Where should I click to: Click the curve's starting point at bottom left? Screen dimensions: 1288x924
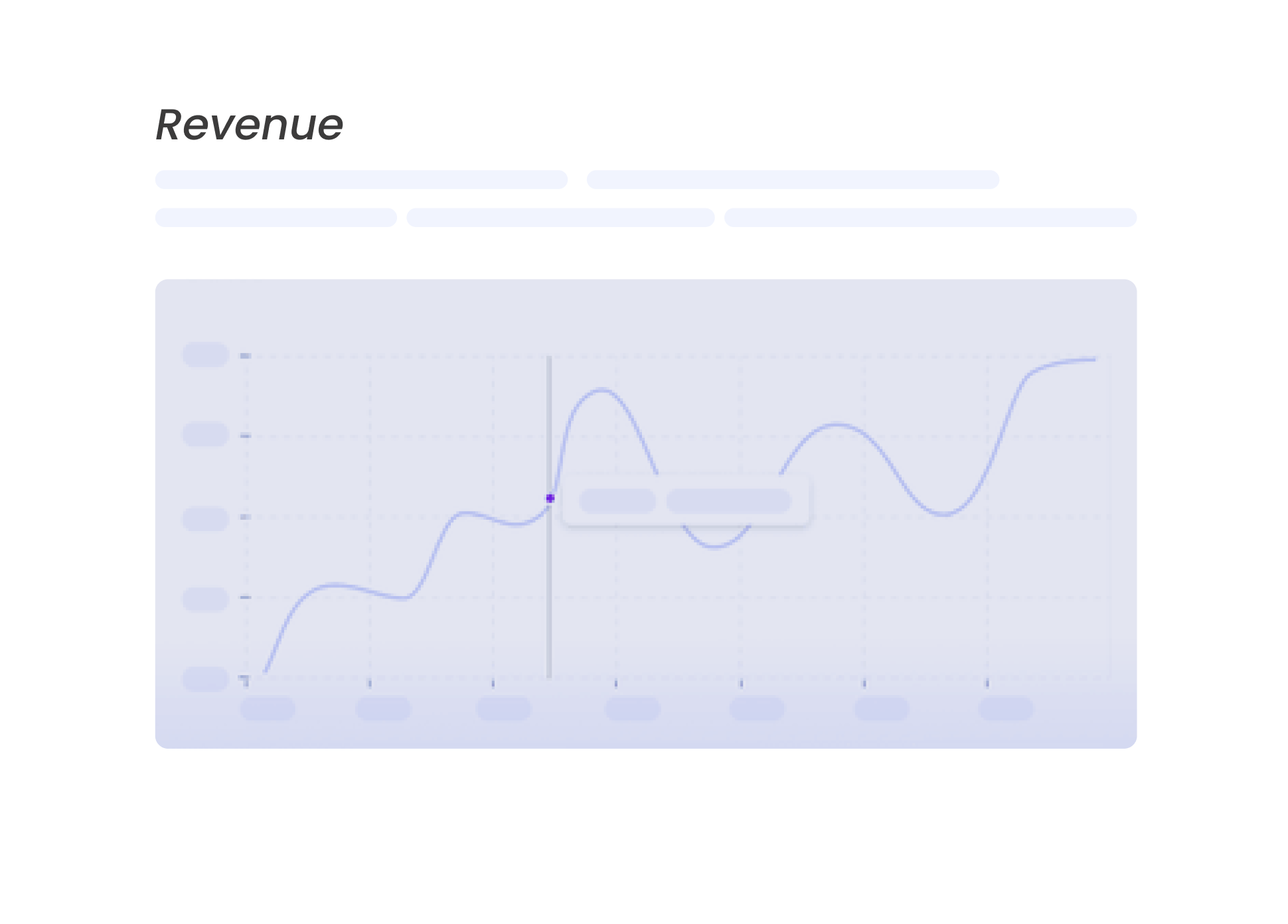point(265,672)
